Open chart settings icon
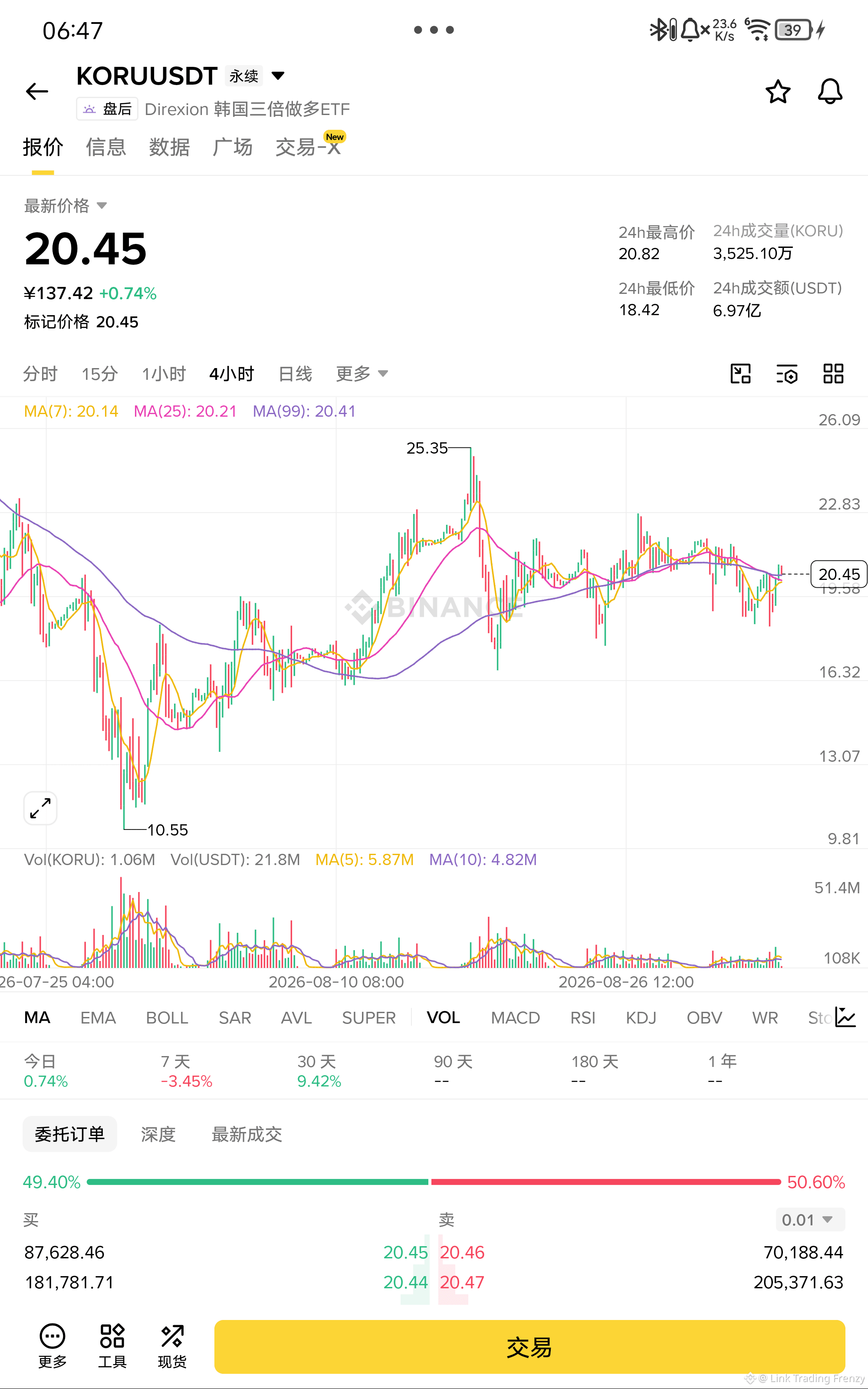This screenshot has width=868, height=1389. pyautogui.click(x=786, y=374)
